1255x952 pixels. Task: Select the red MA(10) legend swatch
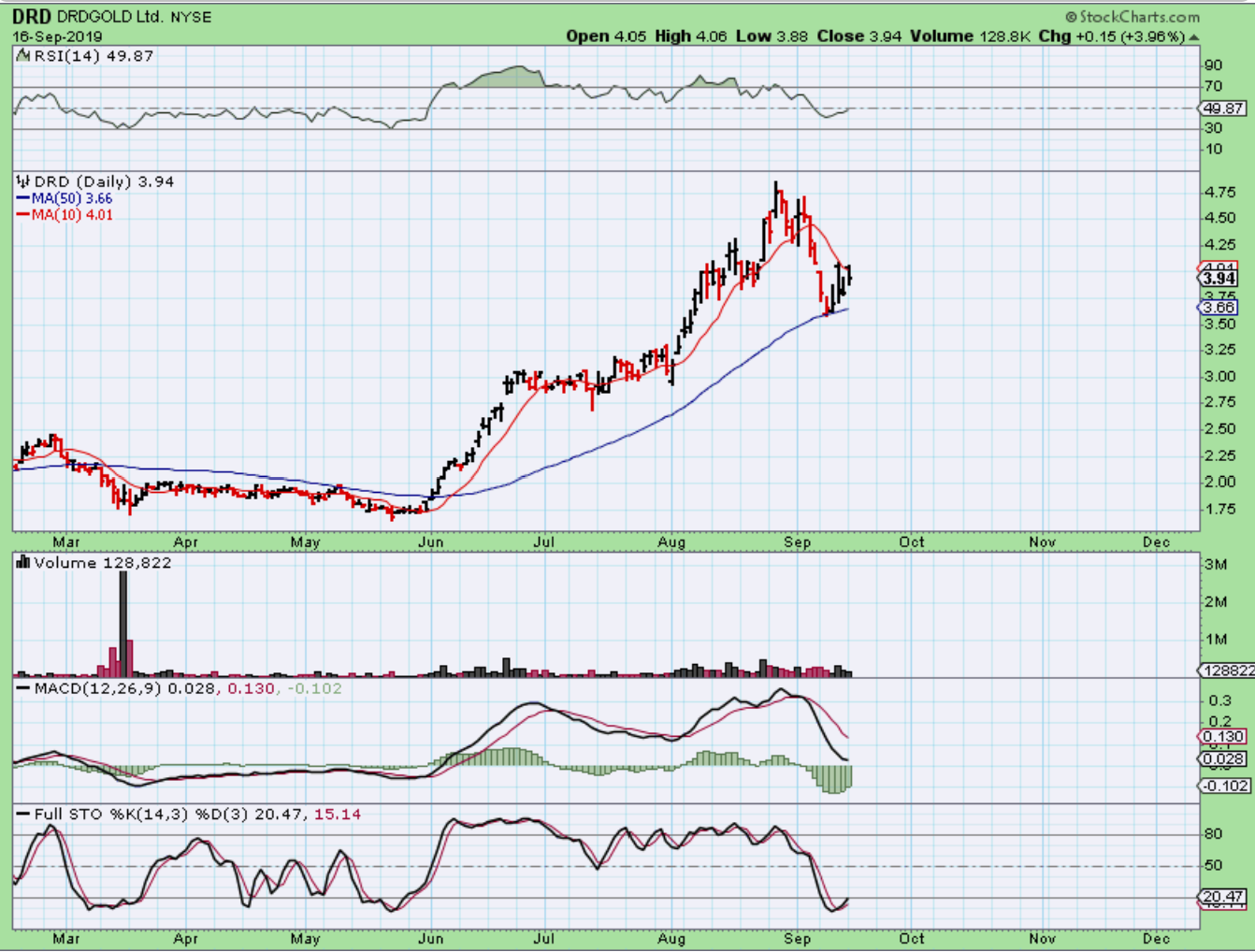(22, 215)
